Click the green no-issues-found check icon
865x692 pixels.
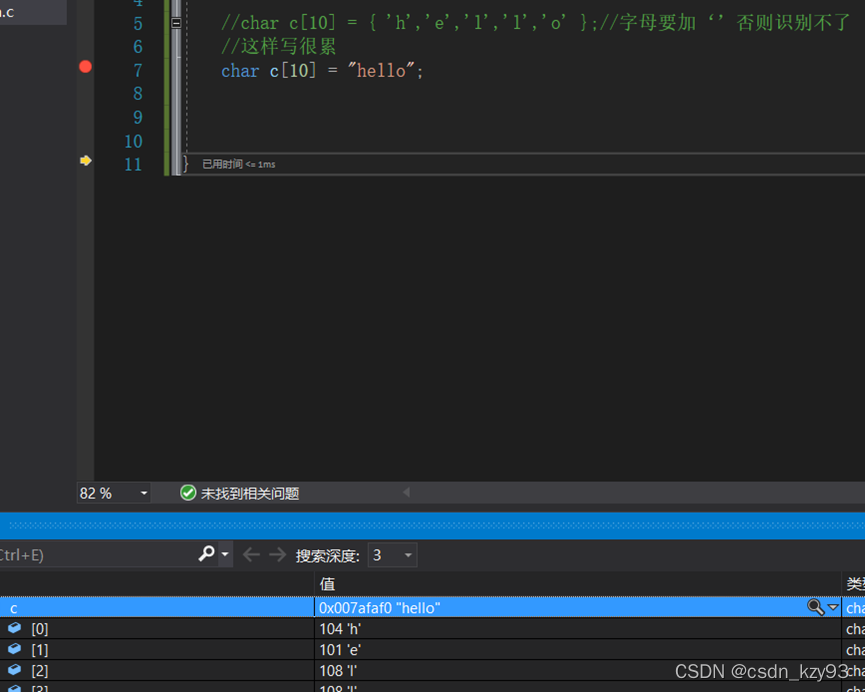(188, 493)
